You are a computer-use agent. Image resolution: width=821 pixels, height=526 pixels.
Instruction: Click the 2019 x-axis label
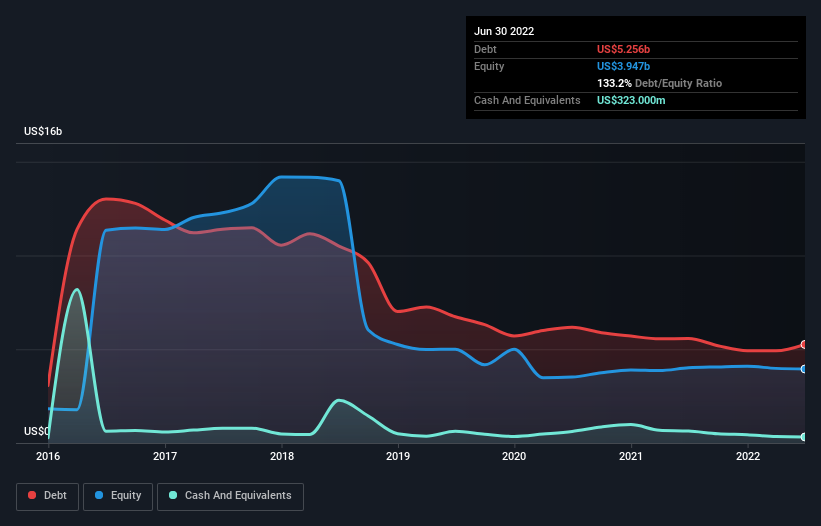(x=398, y=456)
